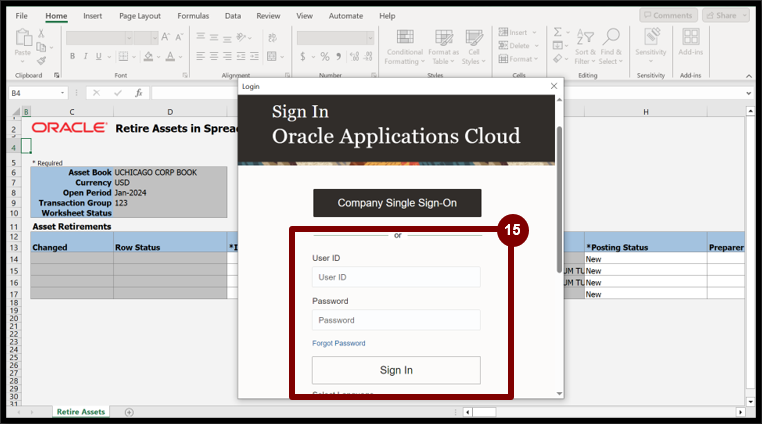Switch to the Formulas tab

(193, 16)
